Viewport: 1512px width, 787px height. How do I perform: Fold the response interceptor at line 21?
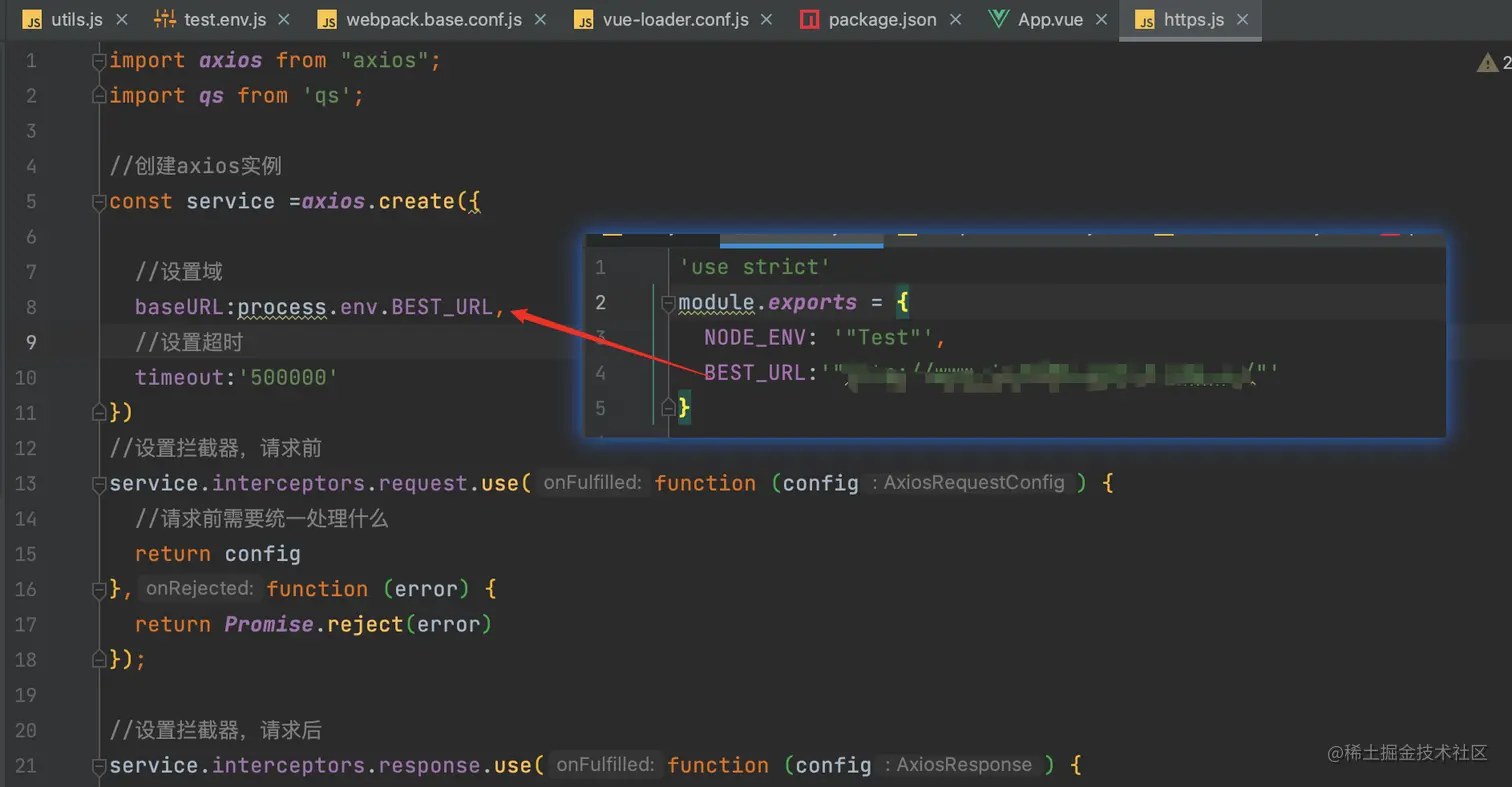tap(98, 766)
